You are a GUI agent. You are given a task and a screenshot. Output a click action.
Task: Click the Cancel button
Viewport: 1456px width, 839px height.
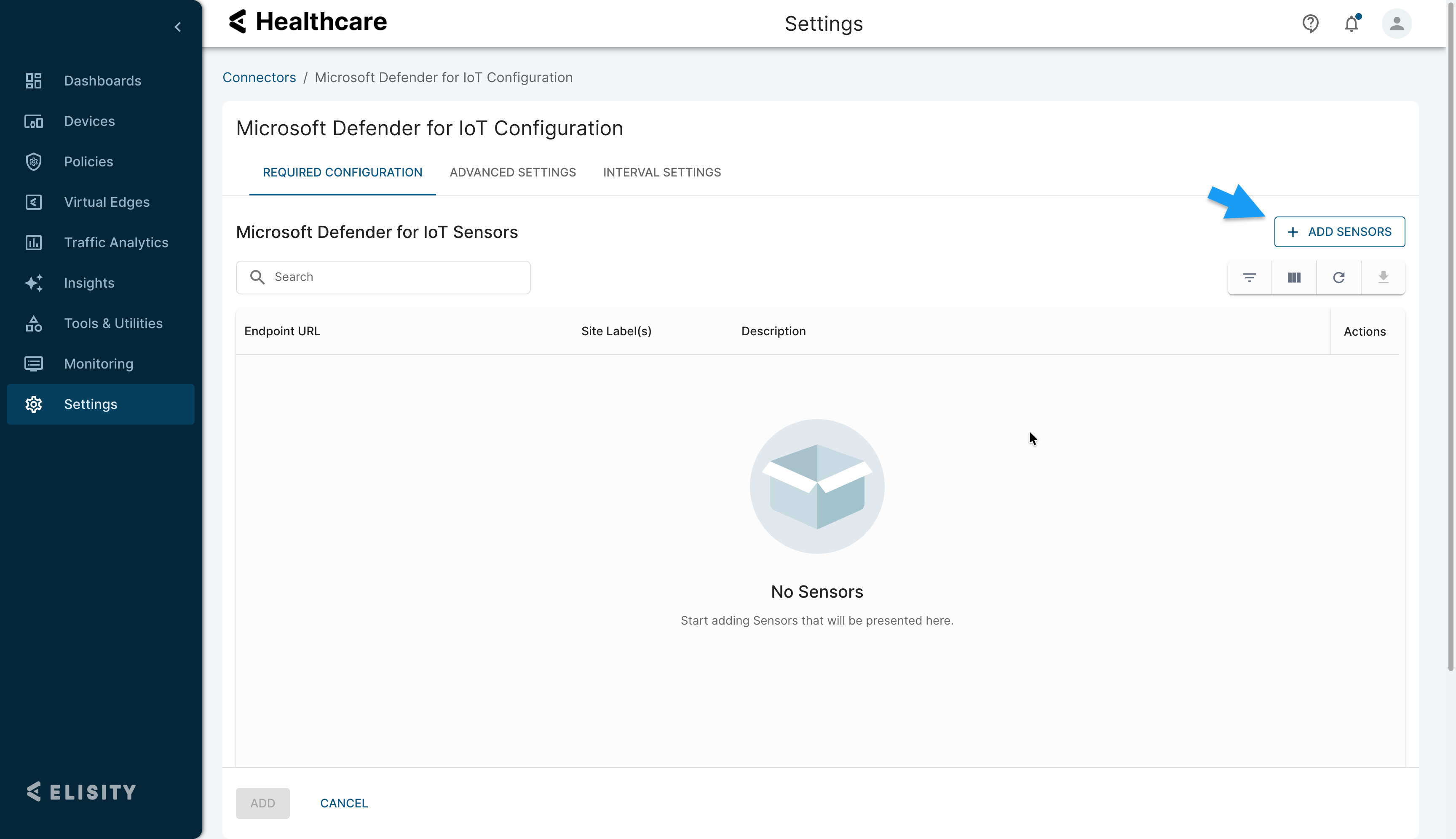[x=343, y=803]
